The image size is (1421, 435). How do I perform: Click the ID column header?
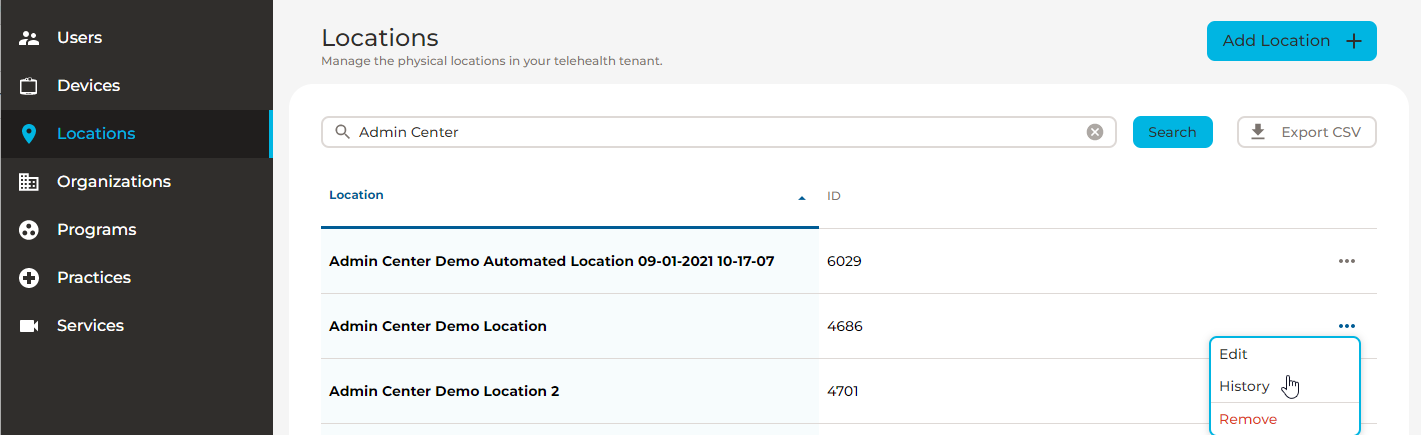834,196
